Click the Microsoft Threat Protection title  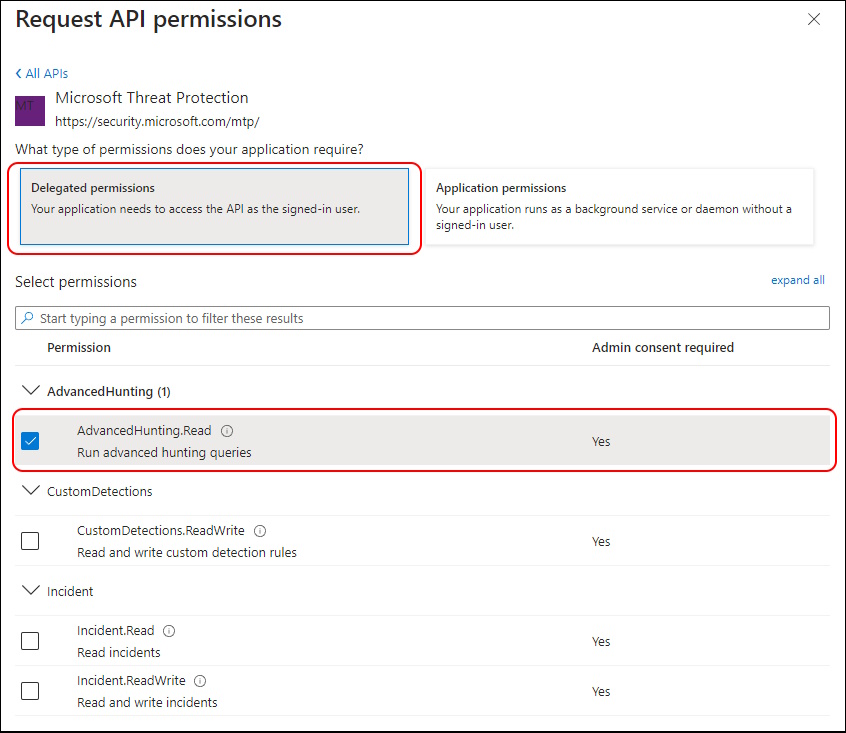(x=152, y=98)
